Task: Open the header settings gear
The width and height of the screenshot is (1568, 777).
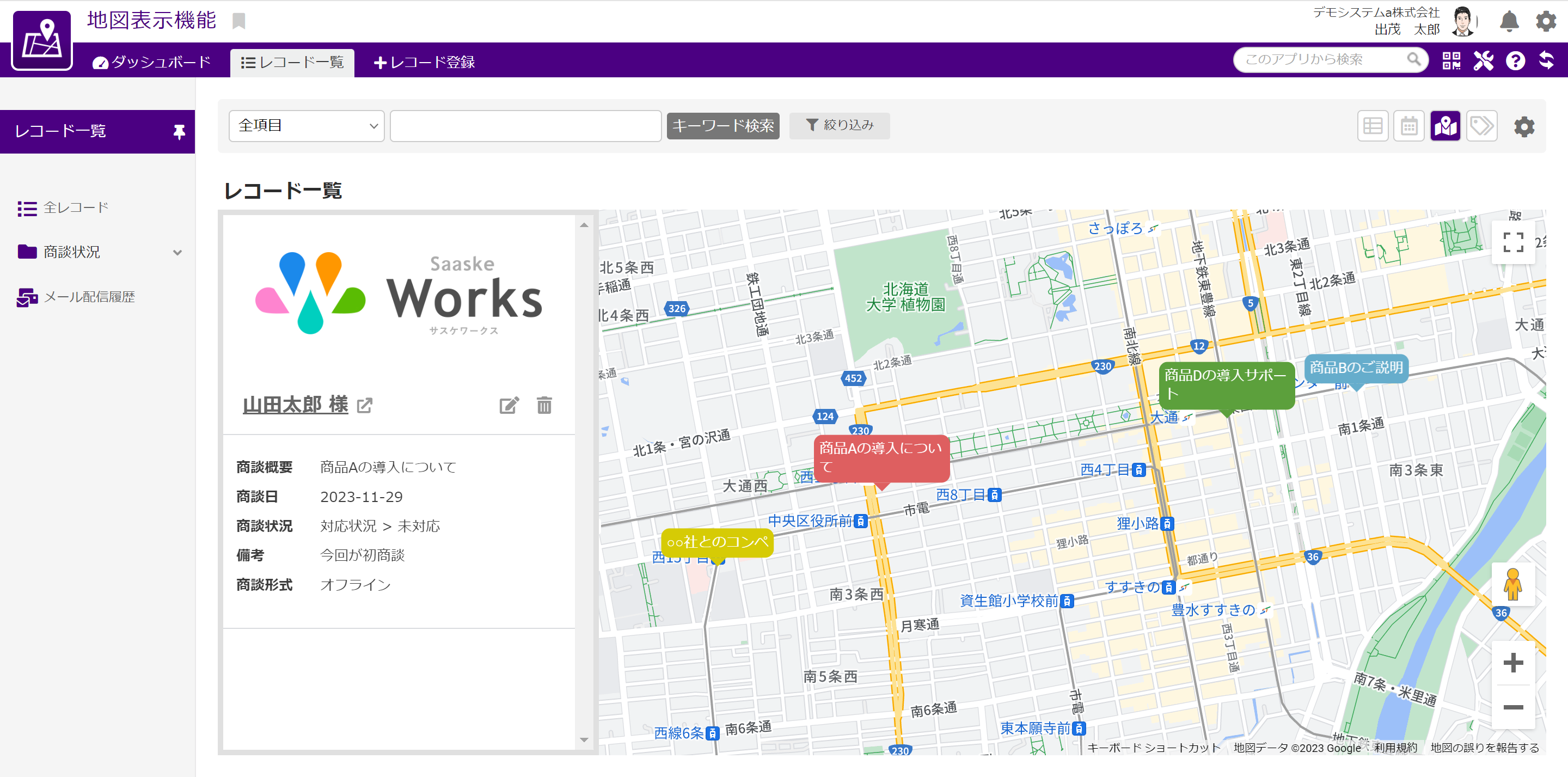Action: (x=1546, y=21)
